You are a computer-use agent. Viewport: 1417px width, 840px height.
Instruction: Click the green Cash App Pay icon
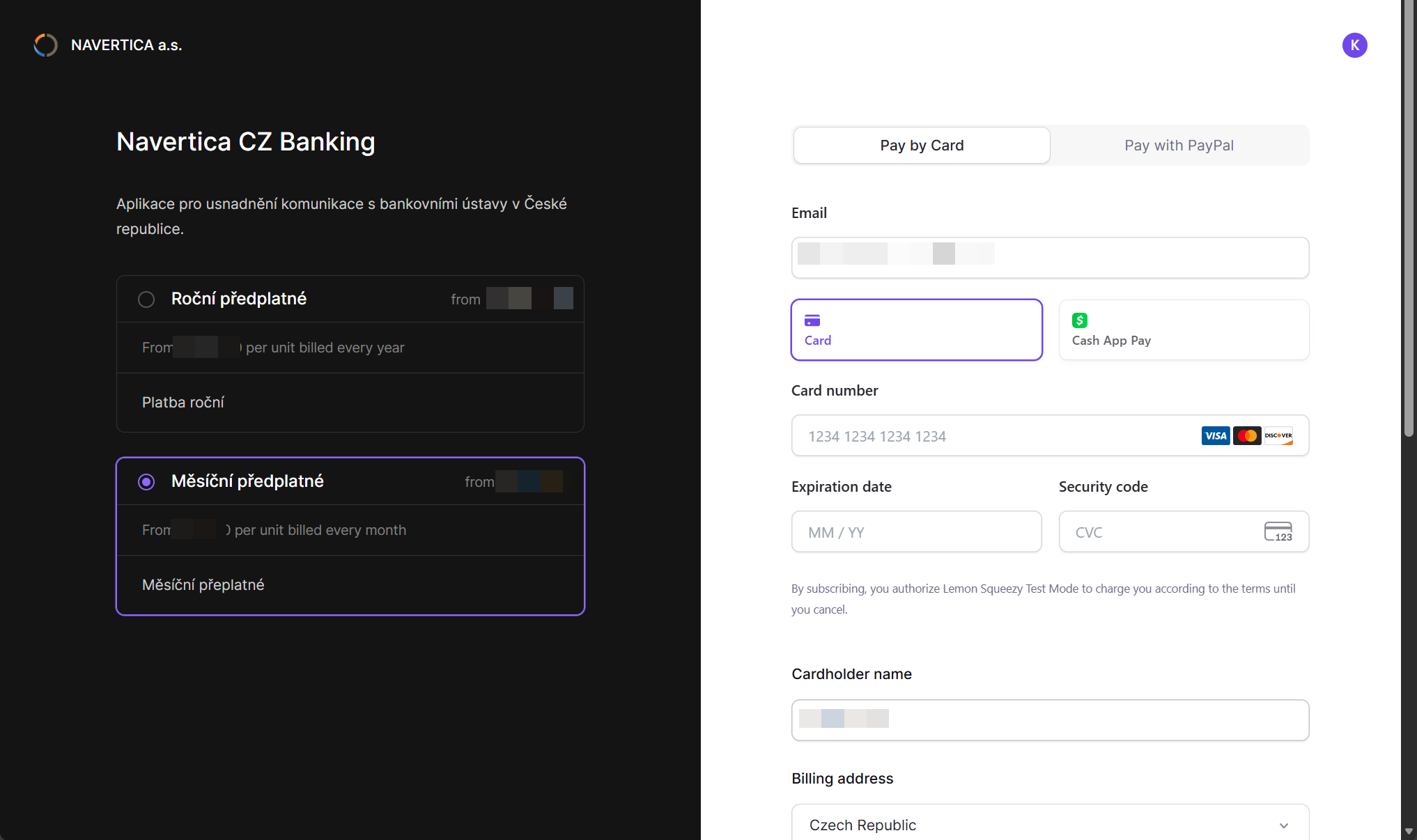(x=1080, y=320)
